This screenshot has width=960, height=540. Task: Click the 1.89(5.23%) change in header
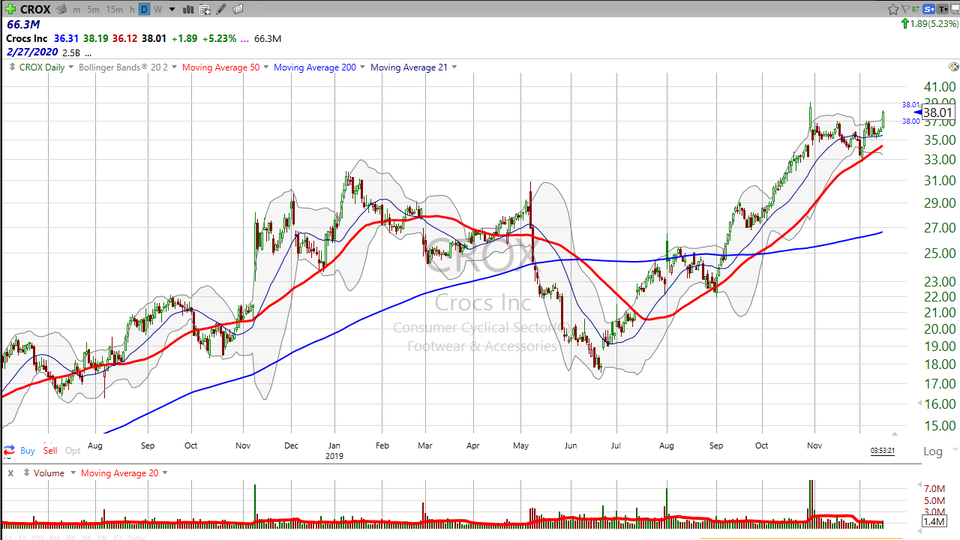click(x=934, y=24)
